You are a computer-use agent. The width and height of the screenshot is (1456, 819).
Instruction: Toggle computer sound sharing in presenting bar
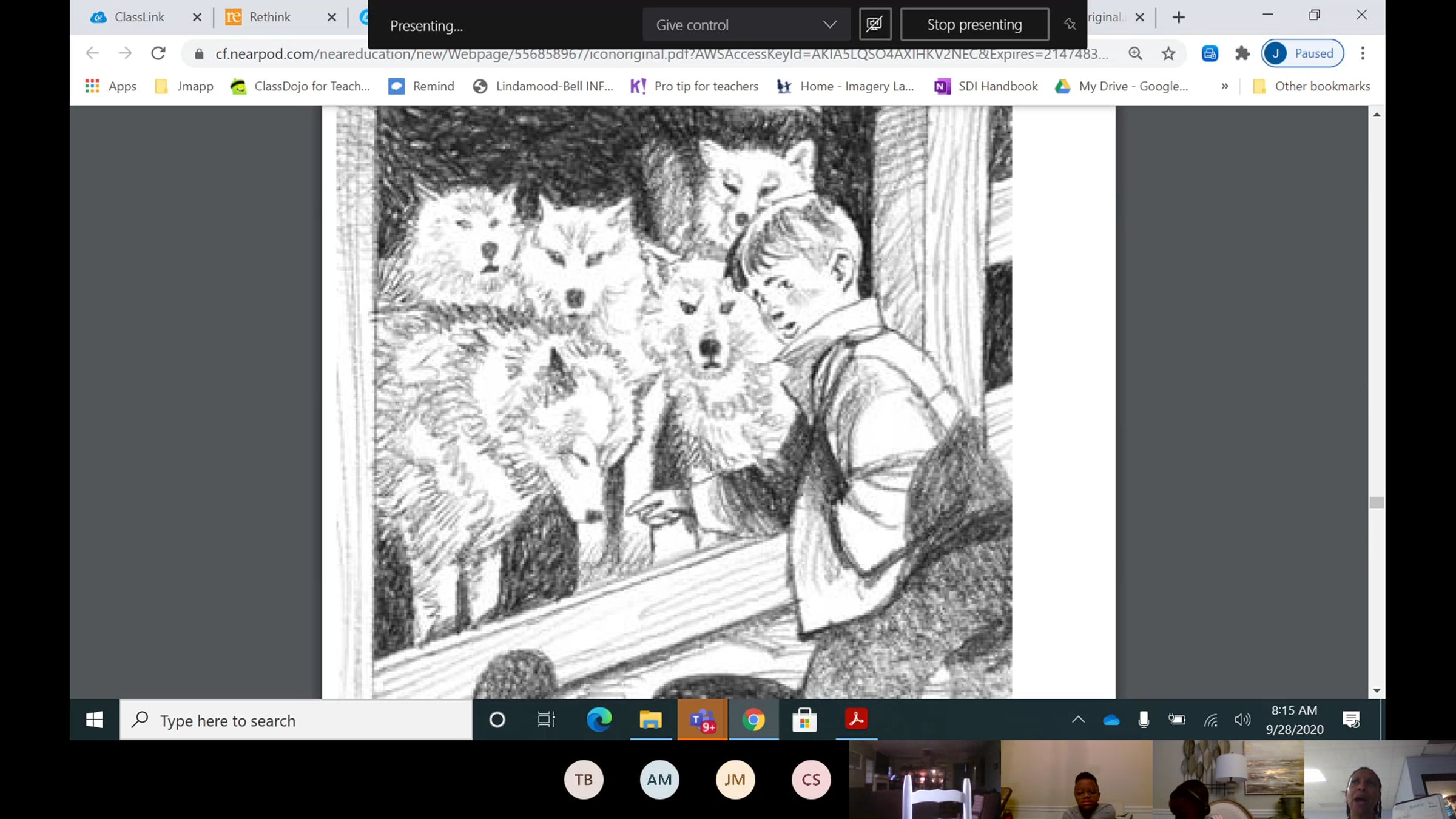point(874,24)
